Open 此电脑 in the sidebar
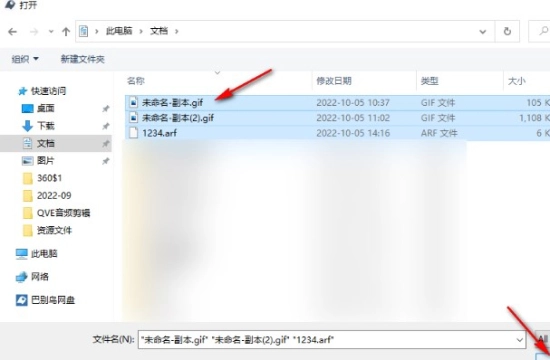The height and width of the screenshot is (360, 550). 44,254
